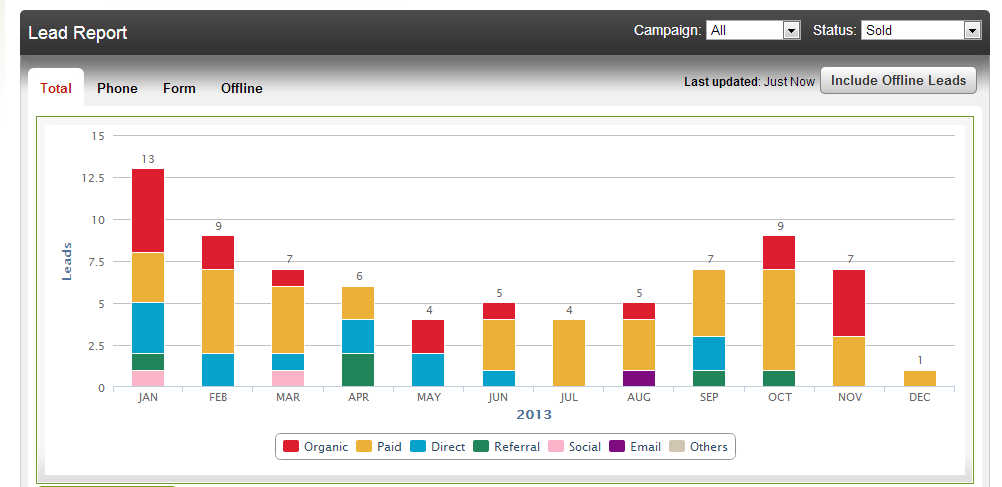Viewport: 1002px width, 487px height.
Task: Switch to the Form tab
Action: [x=179, y=88]
